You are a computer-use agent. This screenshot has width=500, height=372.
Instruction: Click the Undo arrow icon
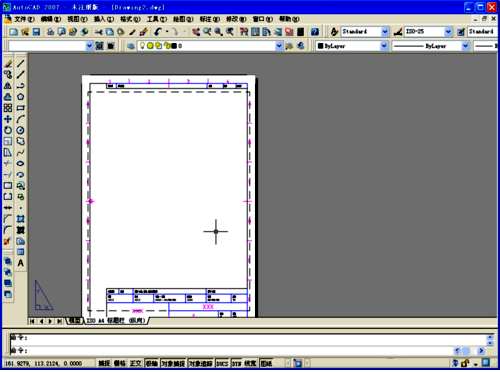pos(158,32)
